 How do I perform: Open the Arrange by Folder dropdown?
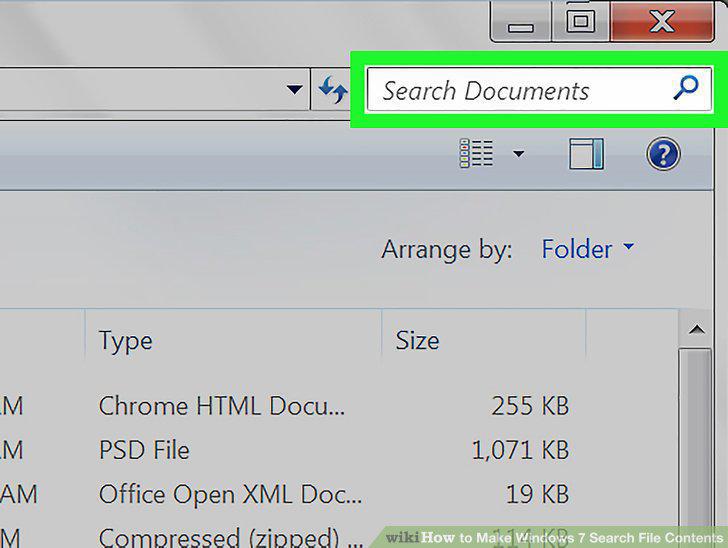[x=587, y=249]
